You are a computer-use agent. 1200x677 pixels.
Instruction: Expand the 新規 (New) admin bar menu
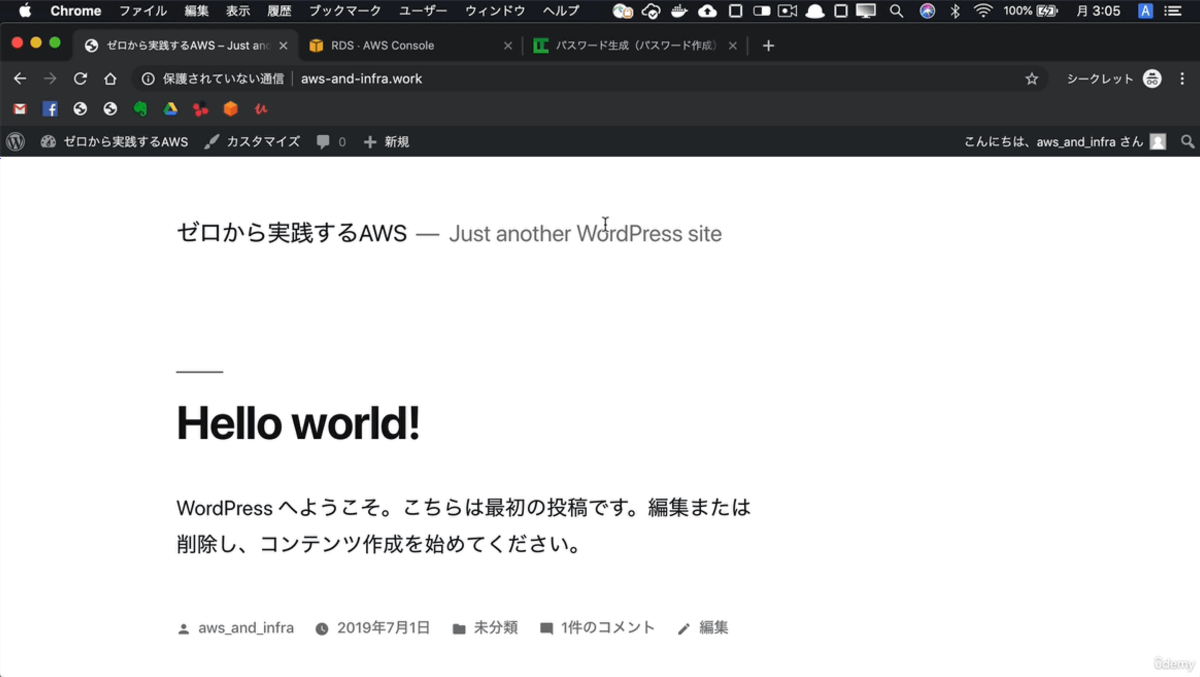tap(386, 142)
